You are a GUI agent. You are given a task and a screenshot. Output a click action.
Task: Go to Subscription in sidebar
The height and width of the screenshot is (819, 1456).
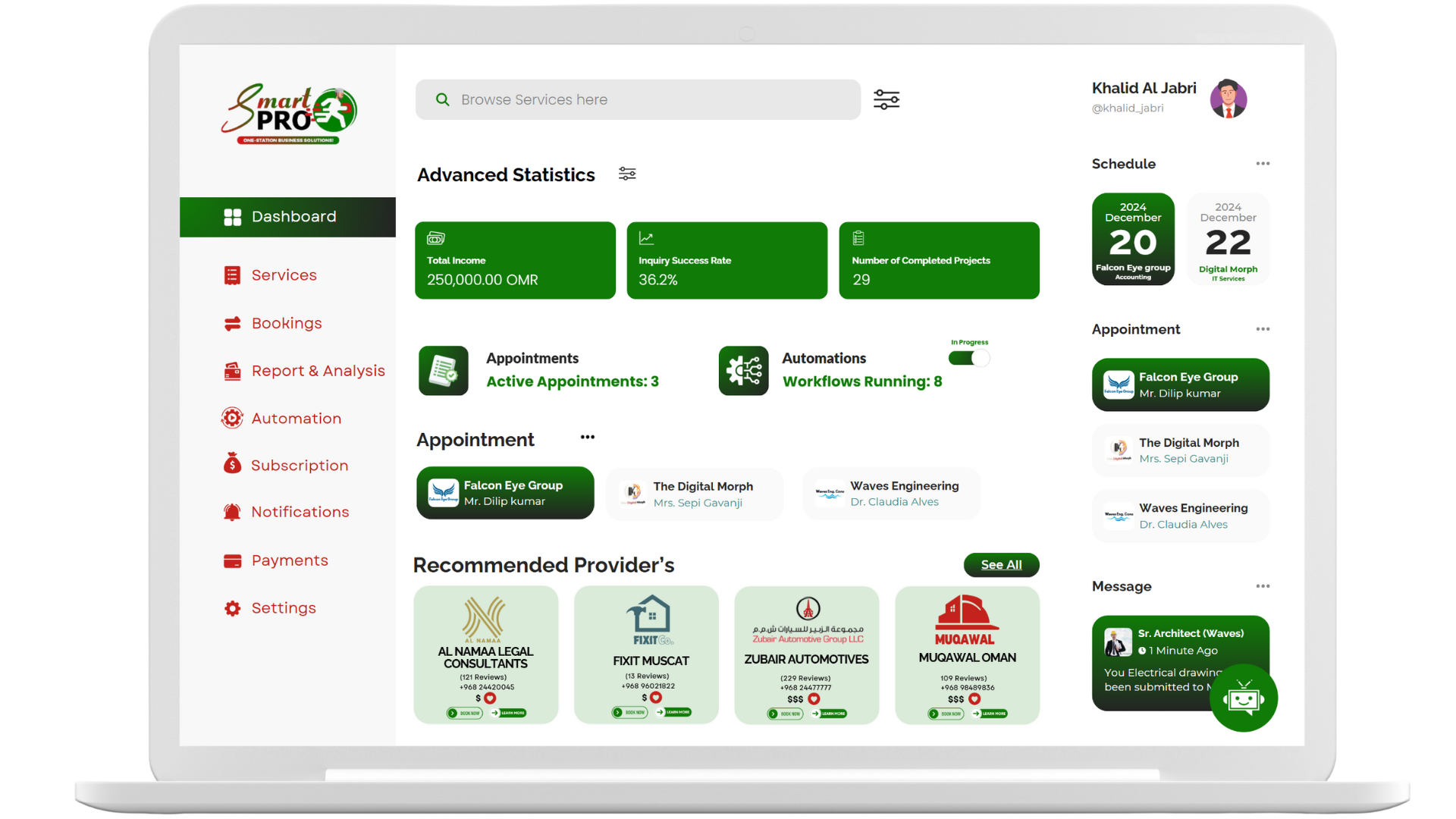[x=300, y=466]
